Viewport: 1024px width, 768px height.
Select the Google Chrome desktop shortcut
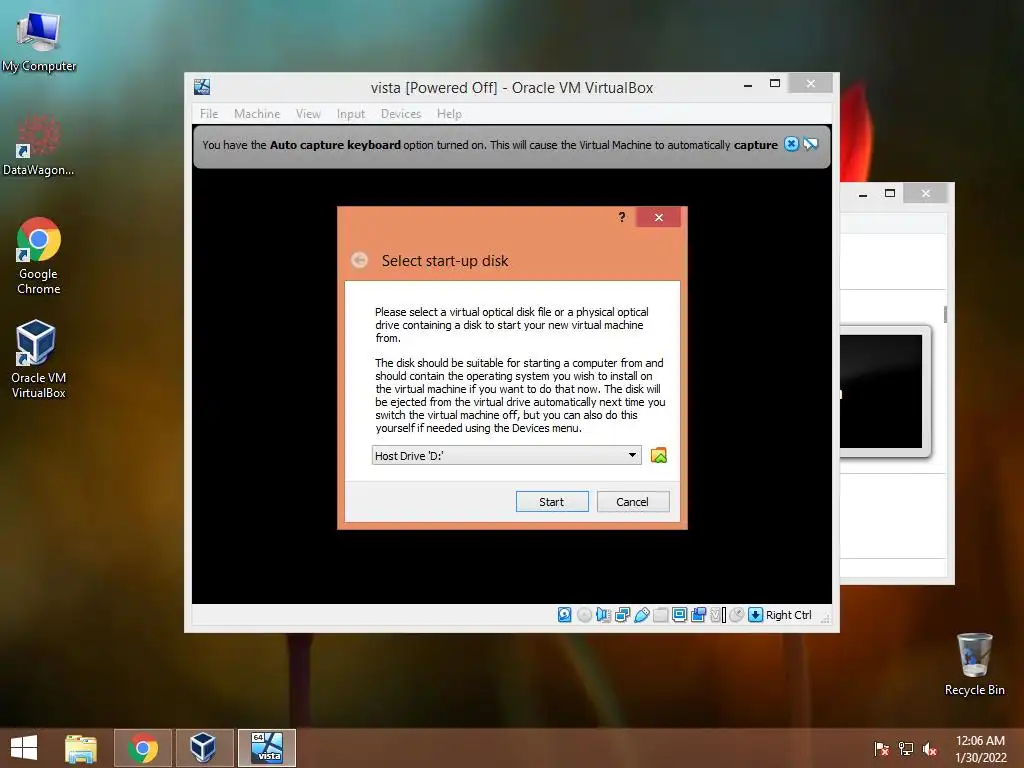point(39,256)
